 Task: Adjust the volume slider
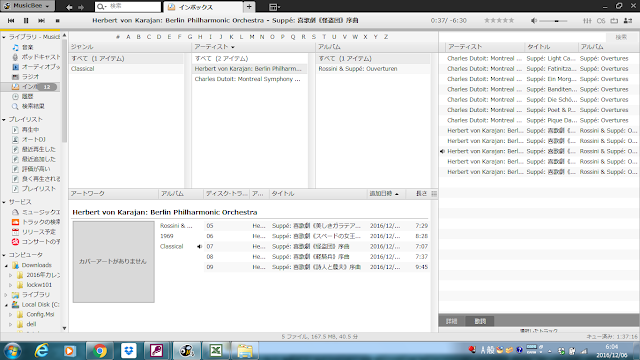point(553,21)
